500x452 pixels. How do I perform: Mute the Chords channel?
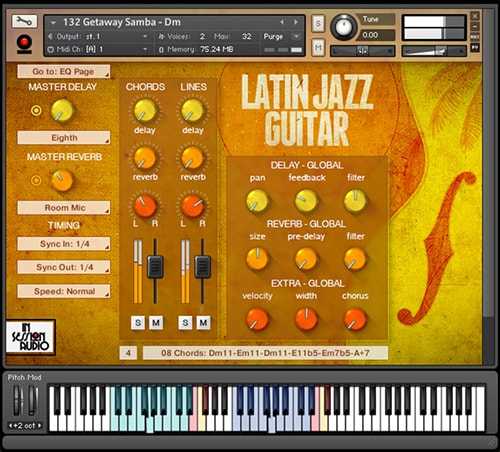(x=156, y=322)
